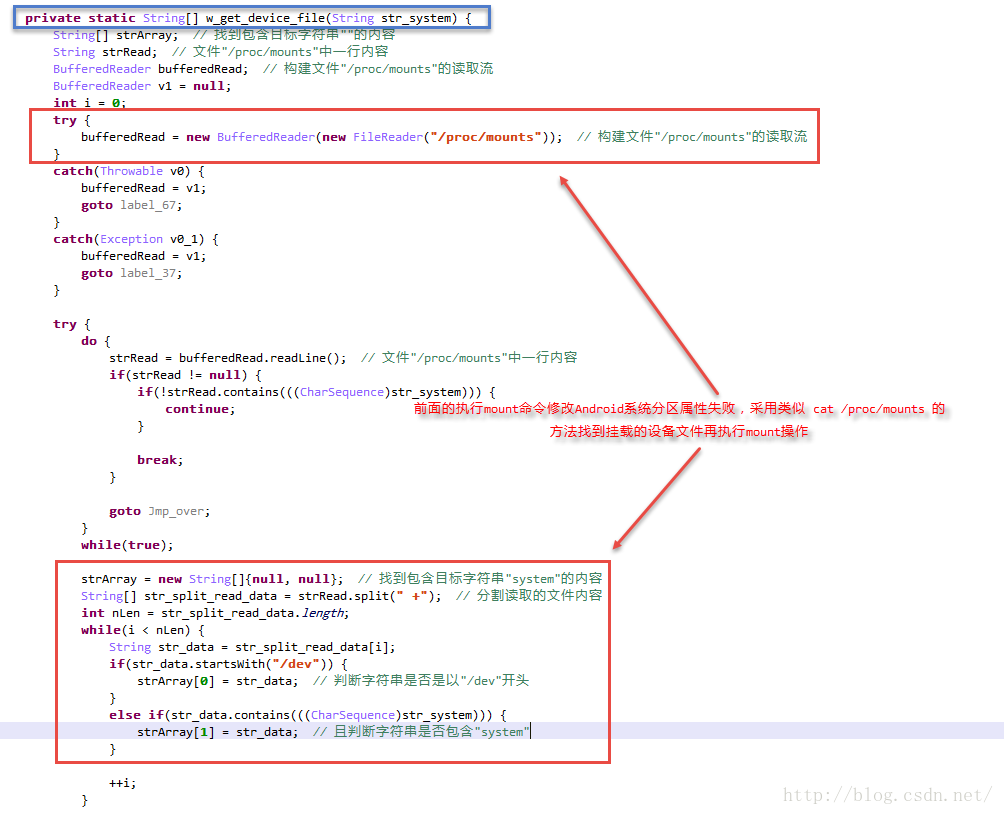Click the "else if(str_data.contains(" line
This screenshot has height=815, width=1004.
tap(308, 714)
